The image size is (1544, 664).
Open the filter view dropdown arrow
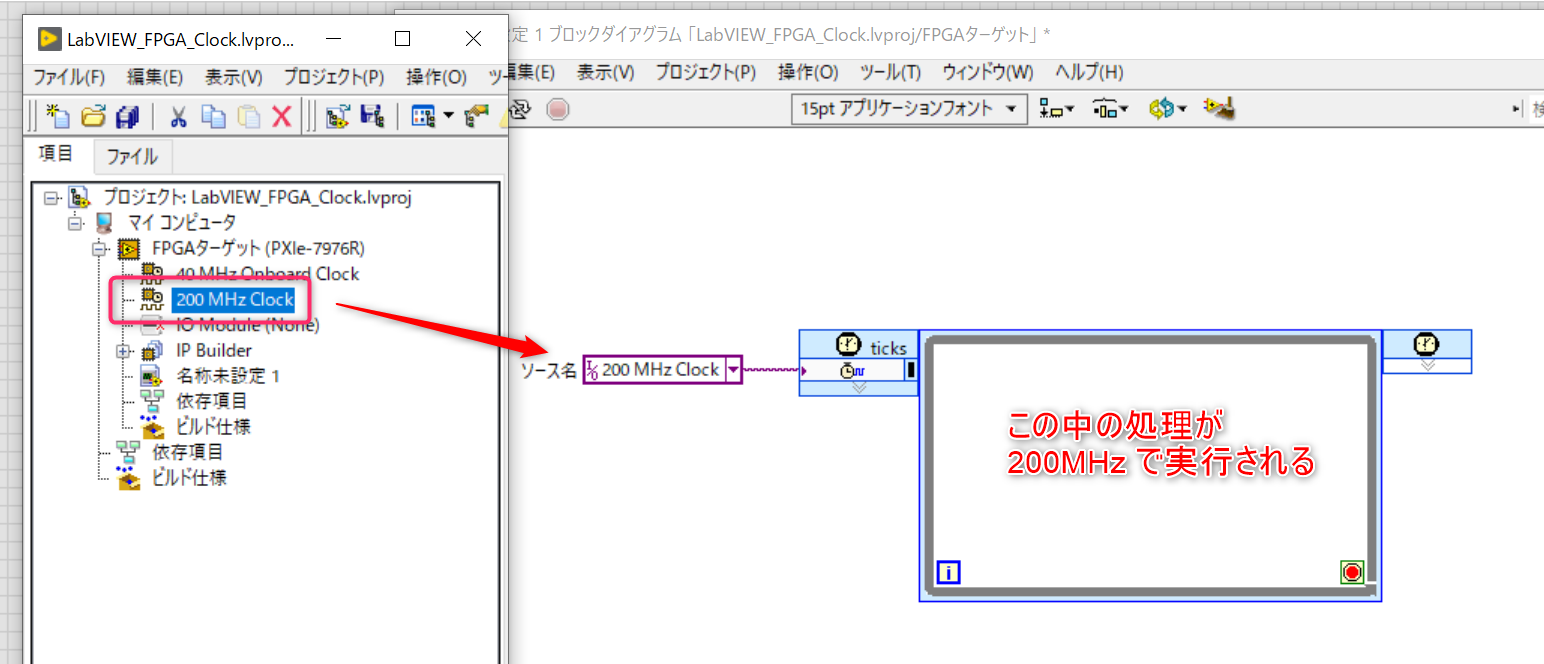pos(448,116)
